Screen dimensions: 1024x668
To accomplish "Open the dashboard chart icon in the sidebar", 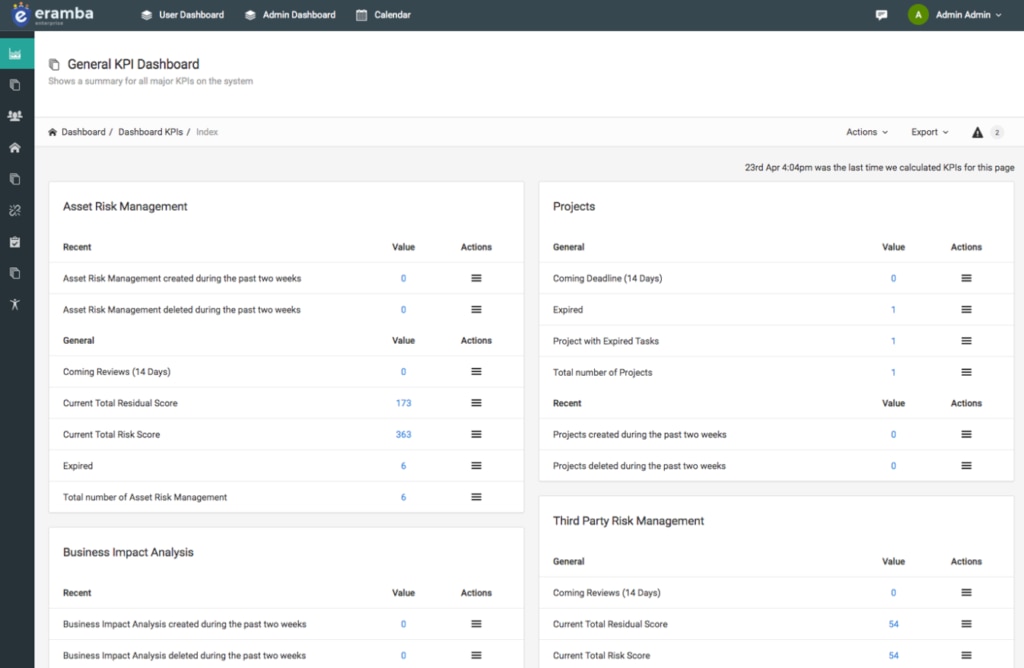I will click(15, 54).
